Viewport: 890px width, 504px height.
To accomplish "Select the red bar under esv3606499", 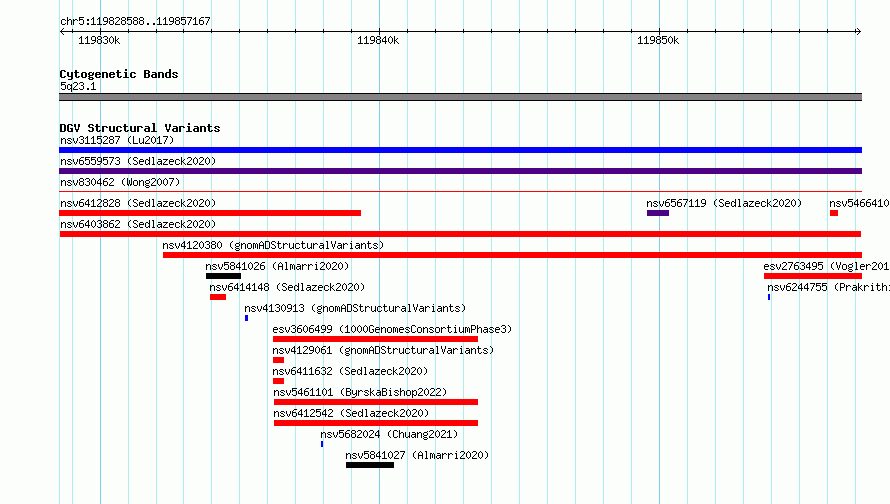I will (375, 339).
